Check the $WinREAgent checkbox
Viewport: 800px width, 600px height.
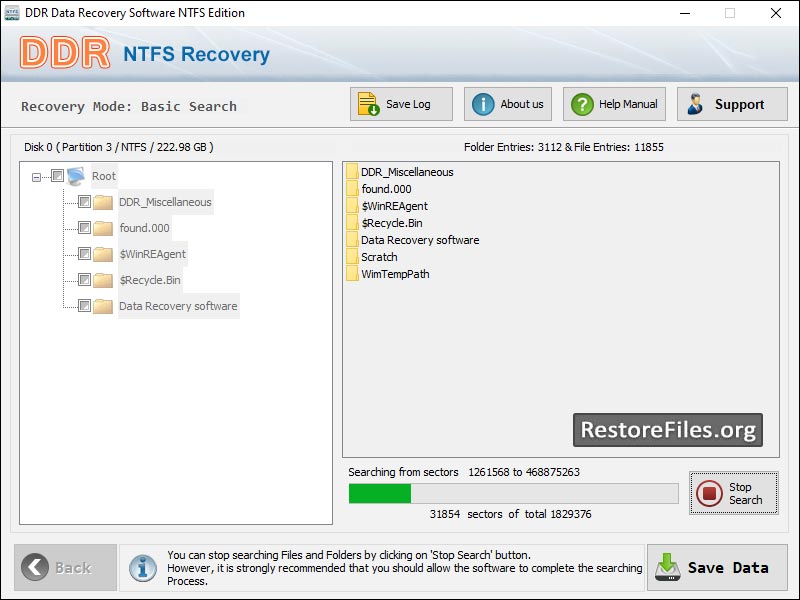[x=84, y=253]
